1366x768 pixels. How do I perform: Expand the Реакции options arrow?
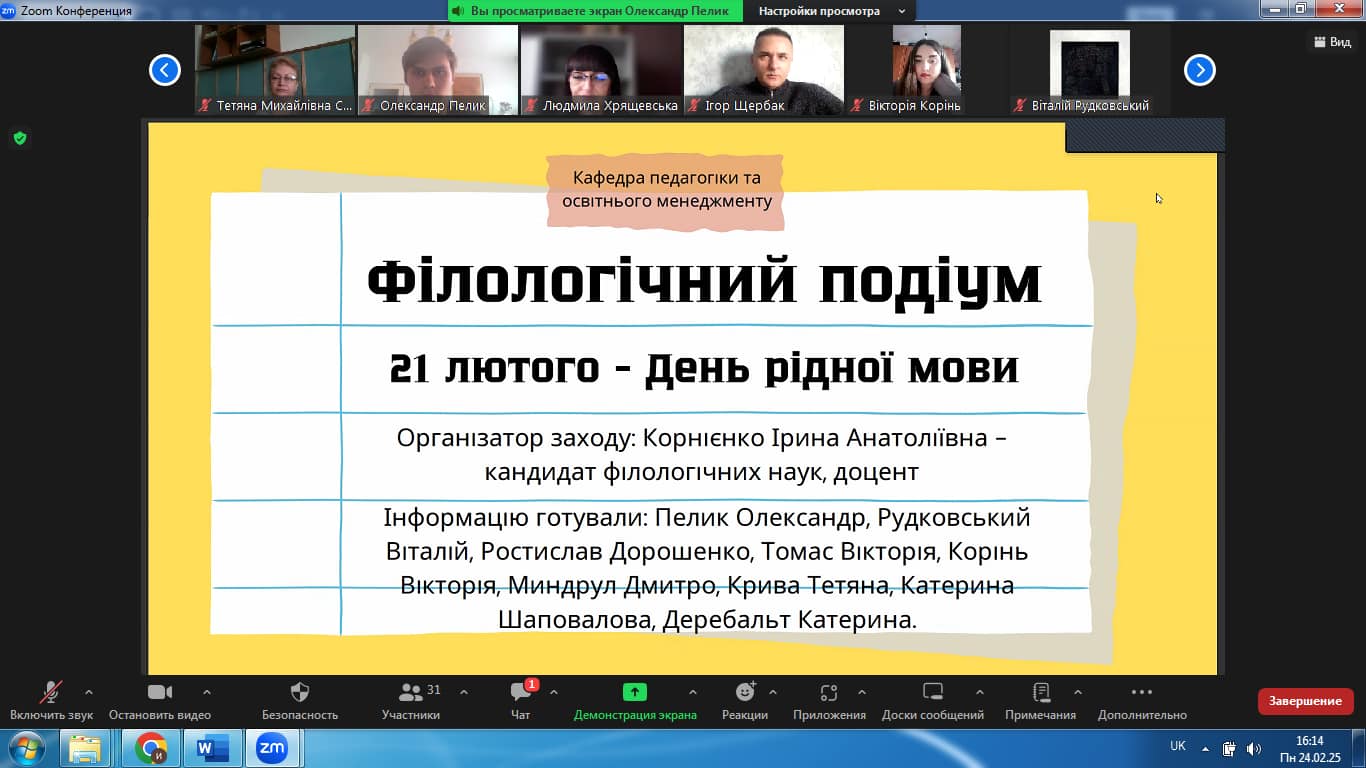(773, 692)
